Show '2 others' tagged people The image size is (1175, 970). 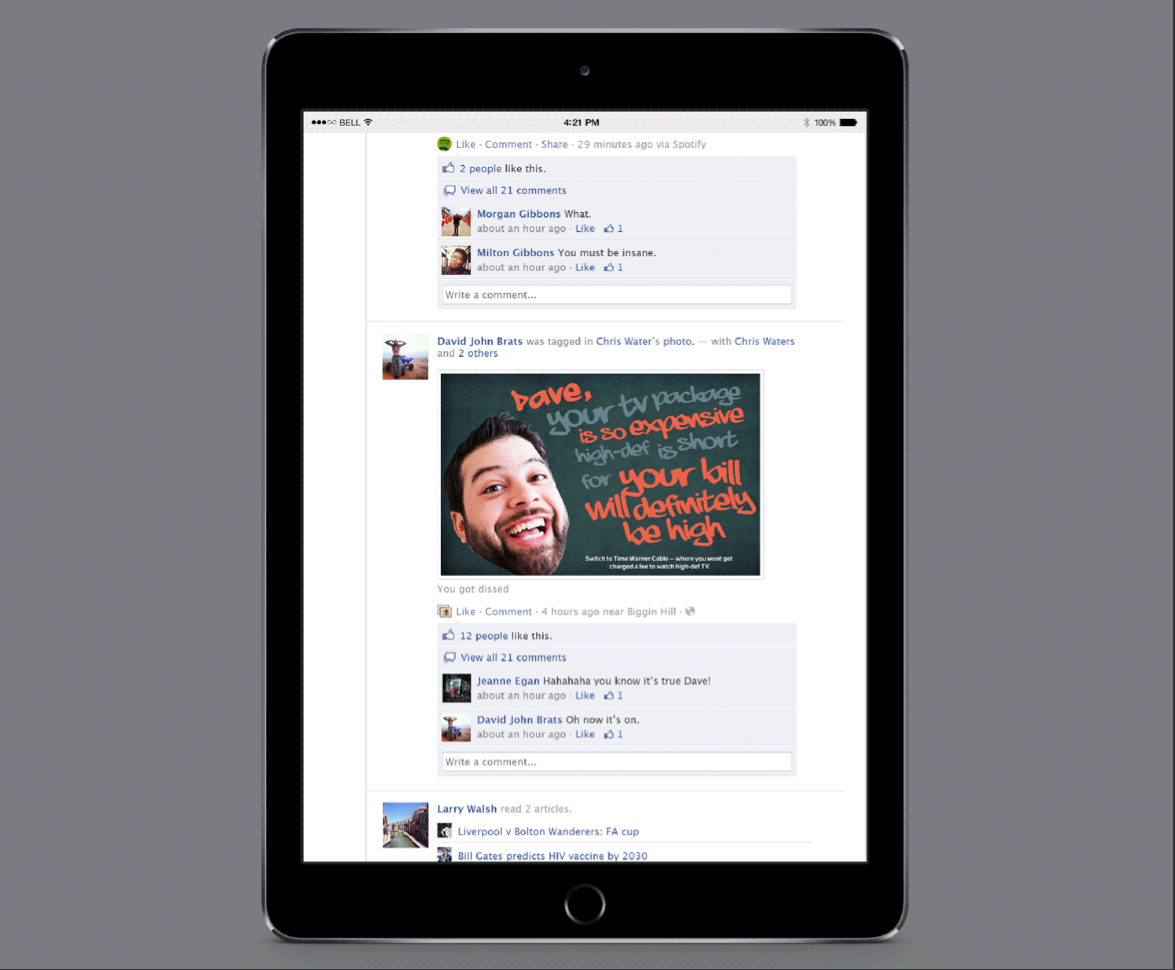[x=478, y=353]
